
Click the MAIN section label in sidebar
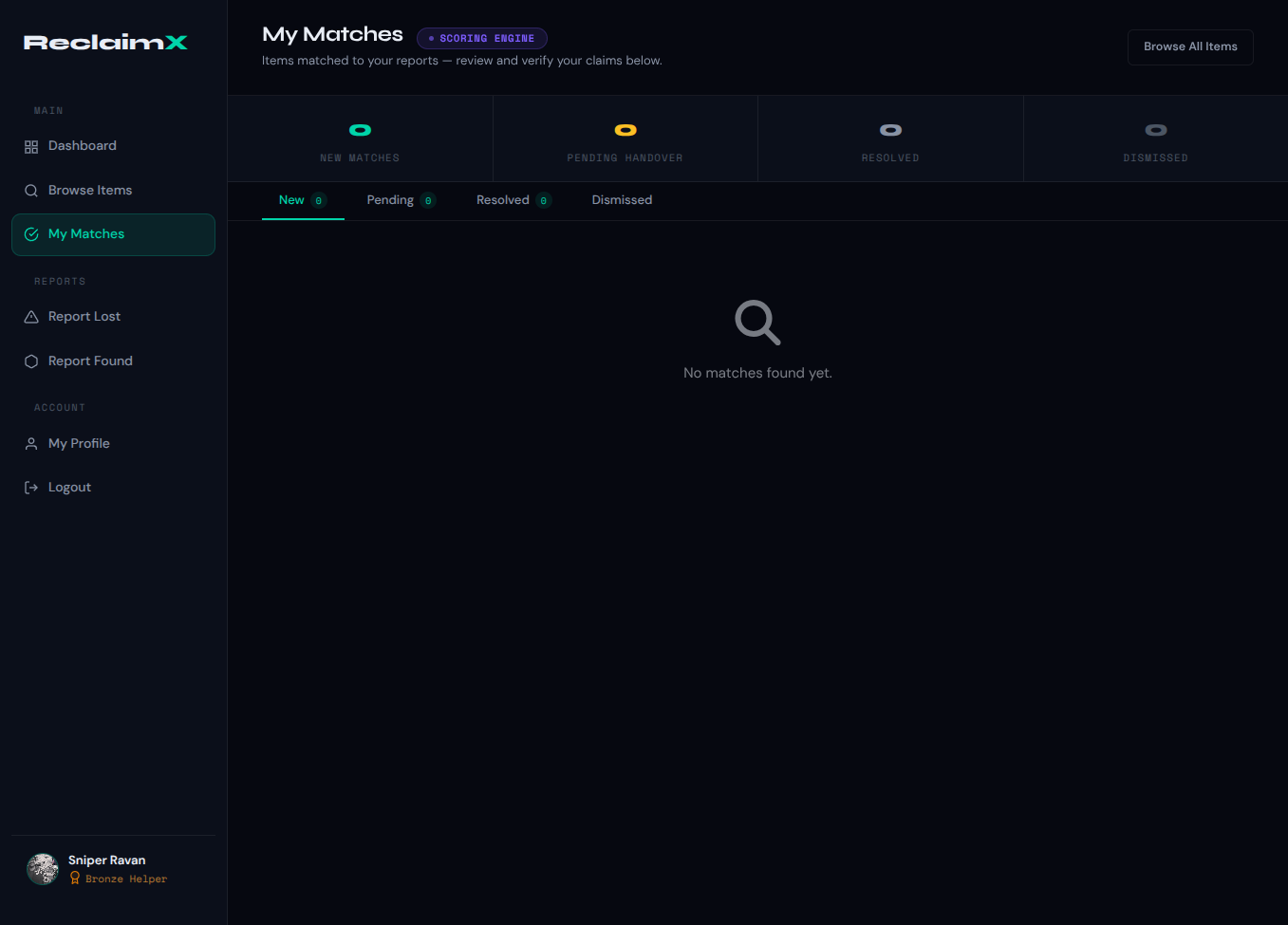coord(48,111)
